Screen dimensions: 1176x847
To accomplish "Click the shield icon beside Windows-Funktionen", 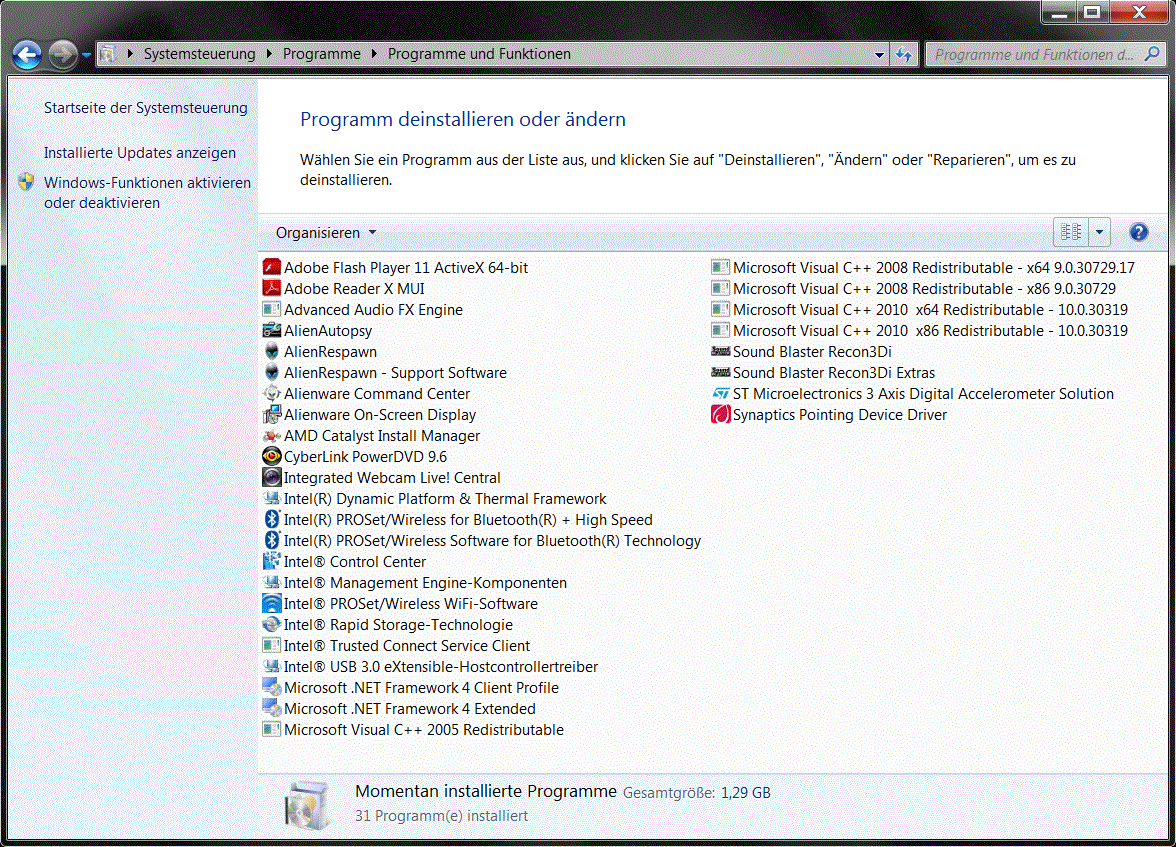I will click(26, 182).
